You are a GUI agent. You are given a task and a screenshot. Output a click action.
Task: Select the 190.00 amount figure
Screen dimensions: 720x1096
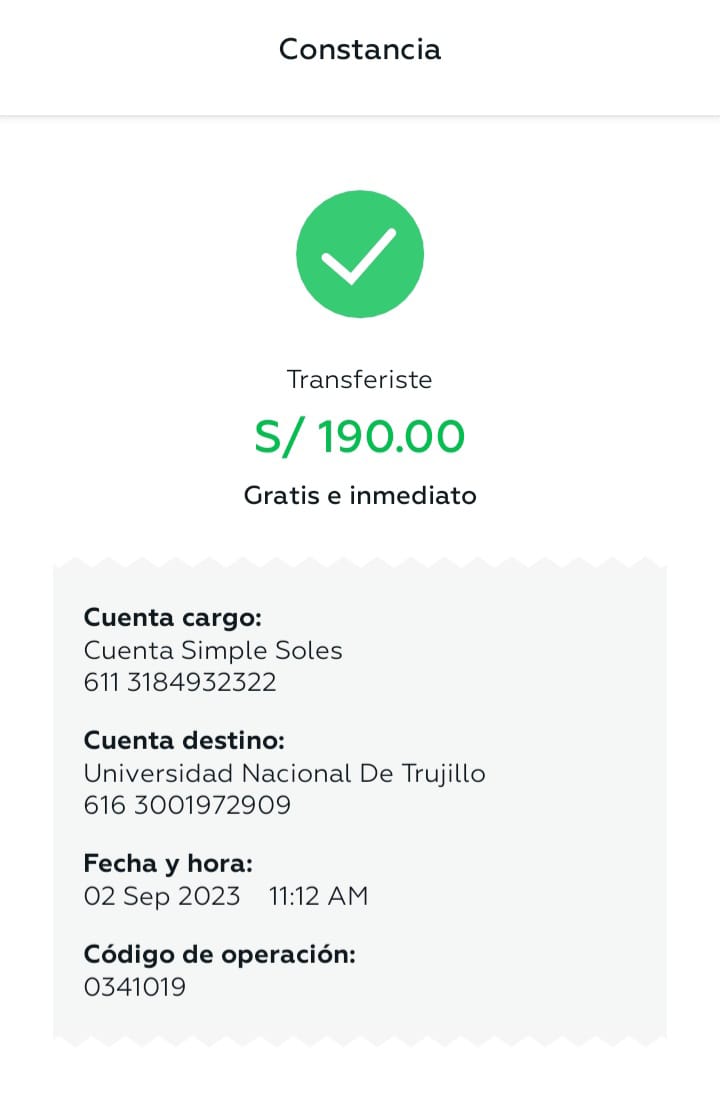pos(393,437)
